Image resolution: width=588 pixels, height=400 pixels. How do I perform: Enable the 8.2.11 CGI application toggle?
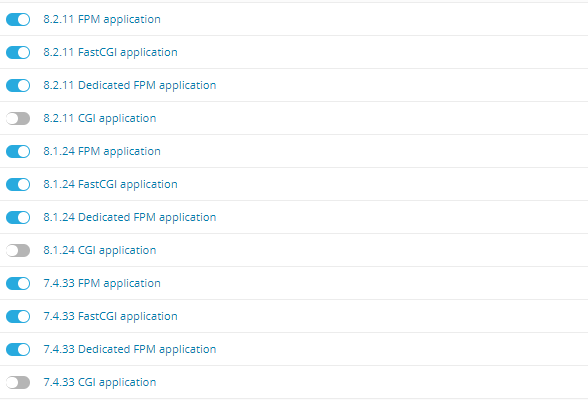pyautogui.click(x=18, y=118)
